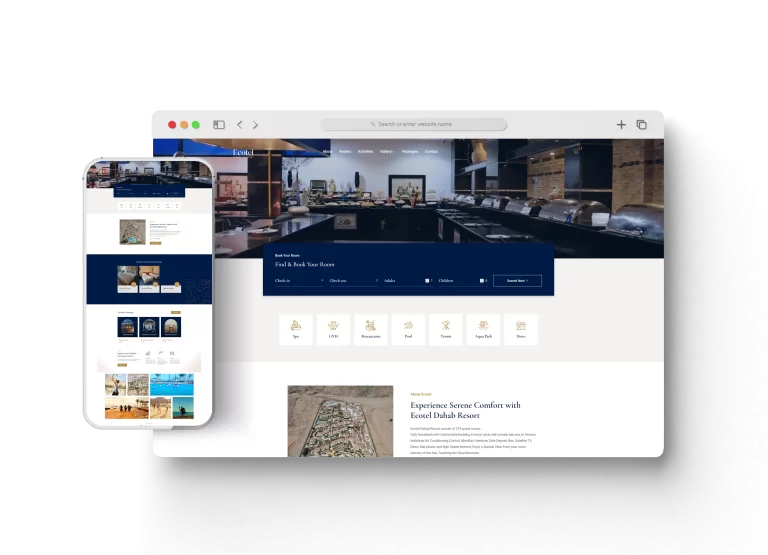Click the pool photo in phone gallery
This screenshot has height=555, width=768.
tap(172, 385)
